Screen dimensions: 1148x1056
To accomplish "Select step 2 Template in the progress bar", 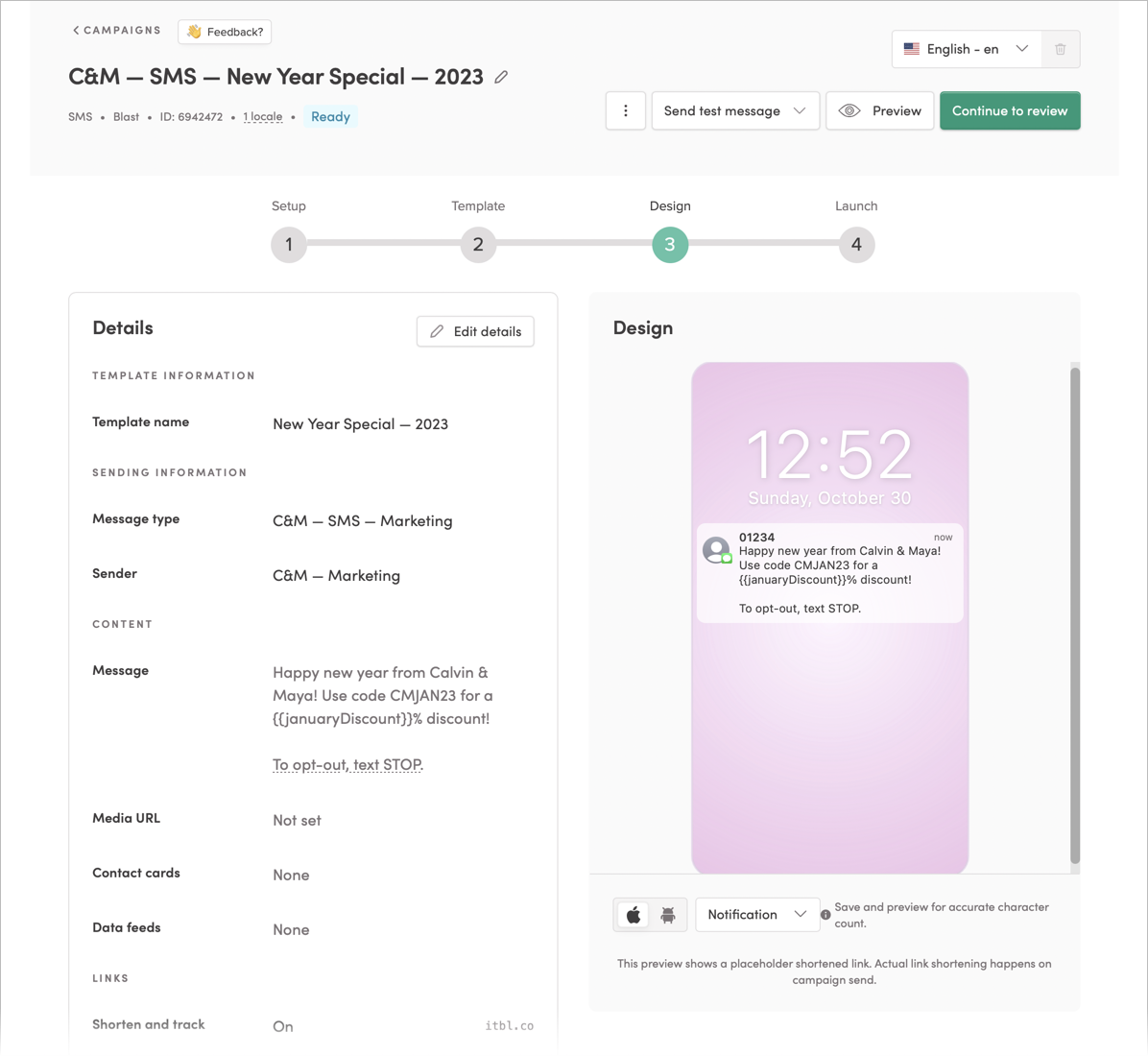I will coord(478,245).
